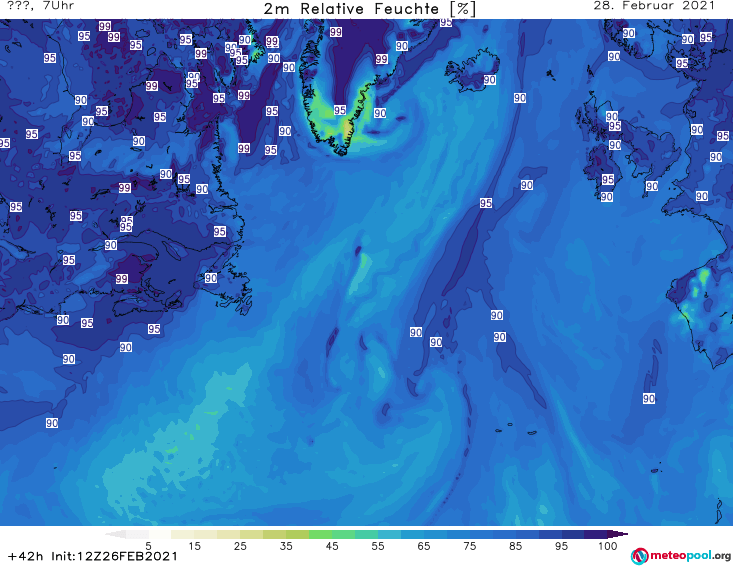Click the color scale label '55'
The height and width of the screenshot is (566, 733).
click(378, 546)
